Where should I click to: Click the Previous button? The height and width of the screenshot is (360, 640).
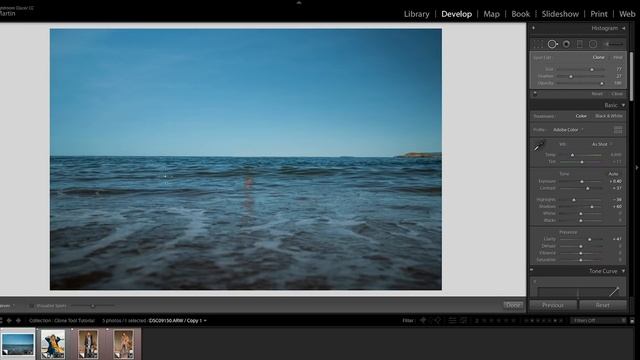coord(553,305)
